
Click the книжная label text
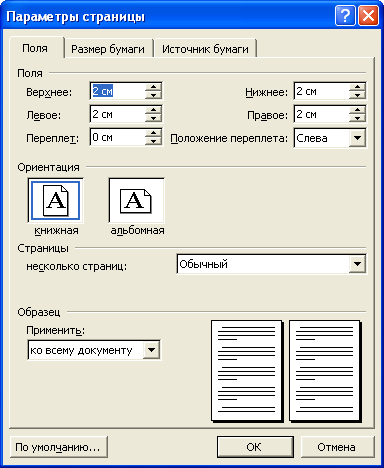[56, 231]
